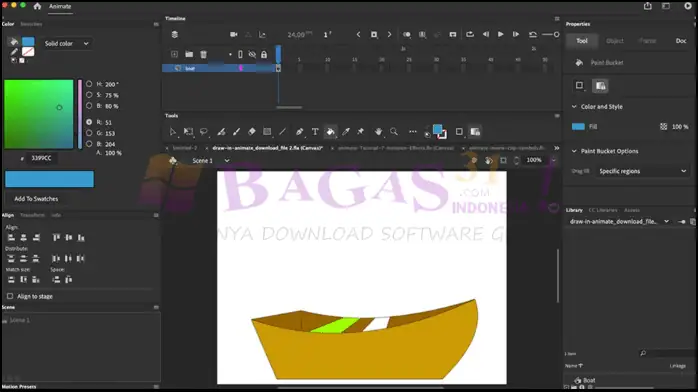This screenshot has width=698, height=392.
Task: Open the Edit Toolbar three-dots menu
Action: tap(413, 132)
